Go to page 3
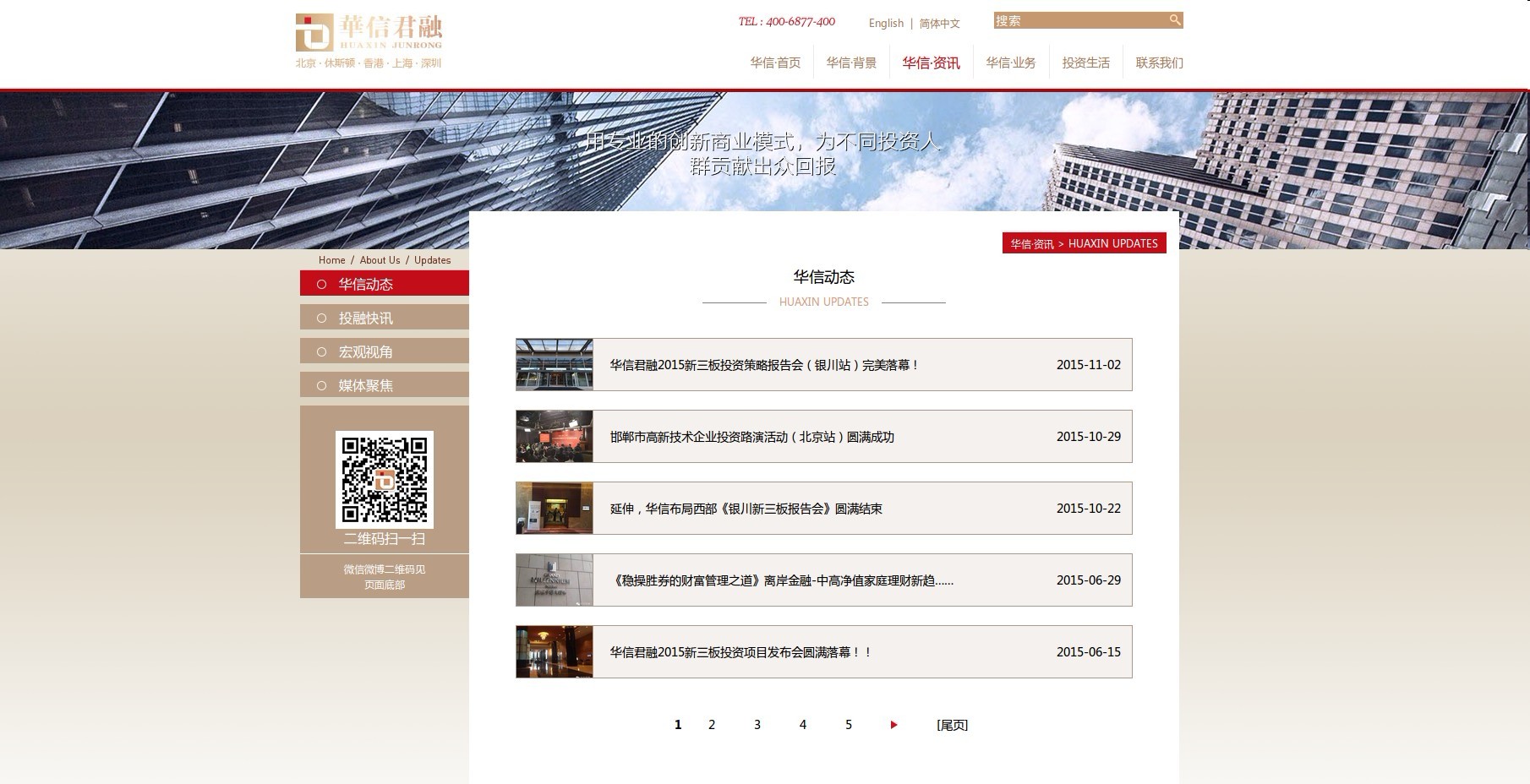The height and width of the screenshot is (784, 1530). click(757, 725)
